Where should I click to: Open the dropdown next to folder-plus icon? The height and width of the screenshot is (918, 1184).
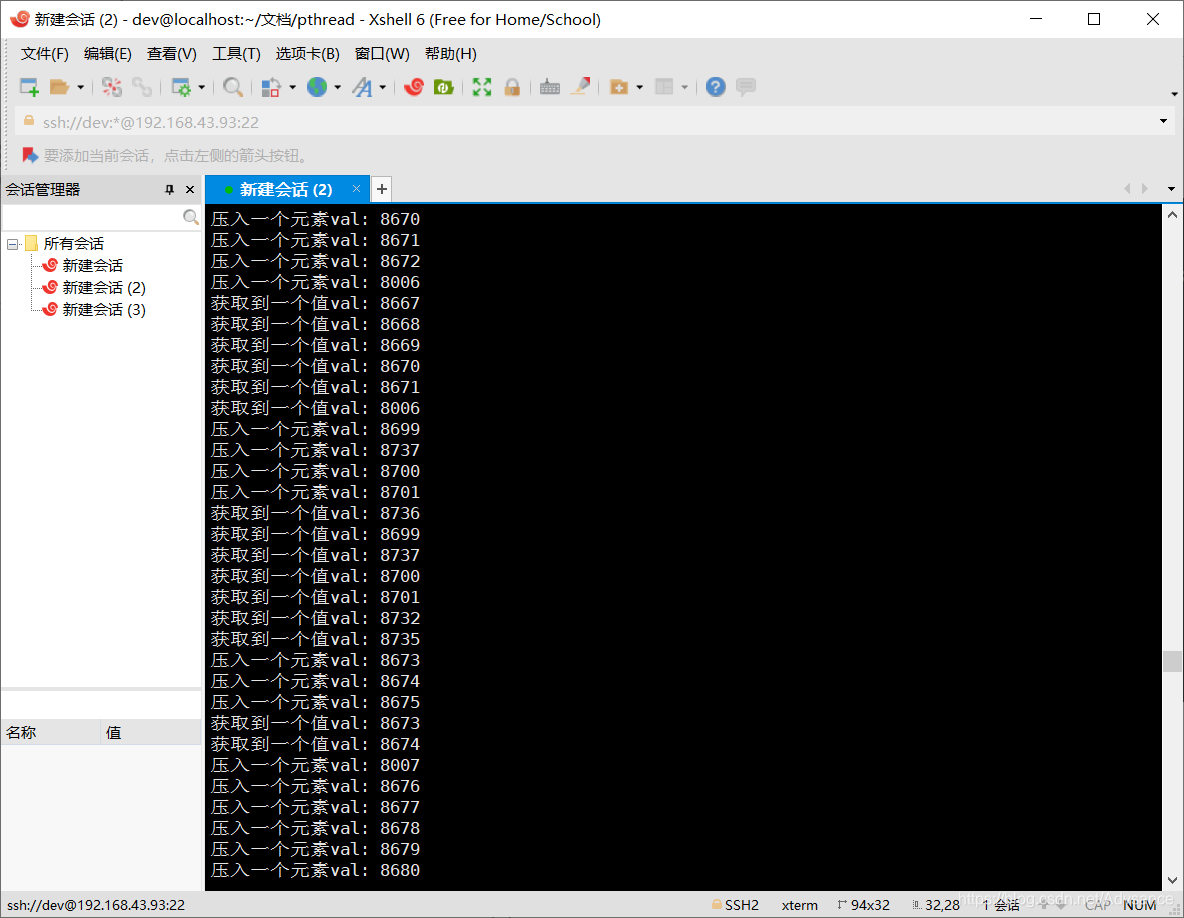(x=640, y=88)
